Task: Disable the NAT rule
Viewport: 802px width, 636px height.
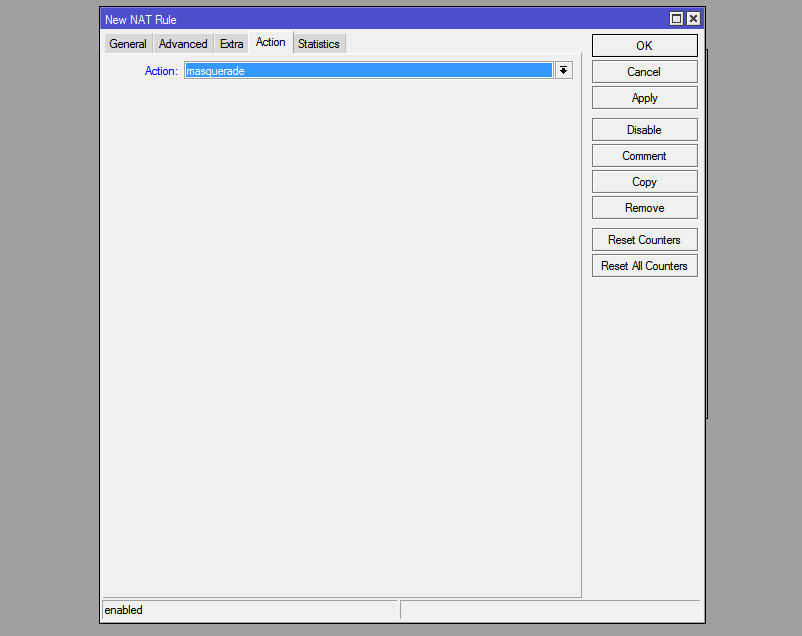Action: click(644, 130)
